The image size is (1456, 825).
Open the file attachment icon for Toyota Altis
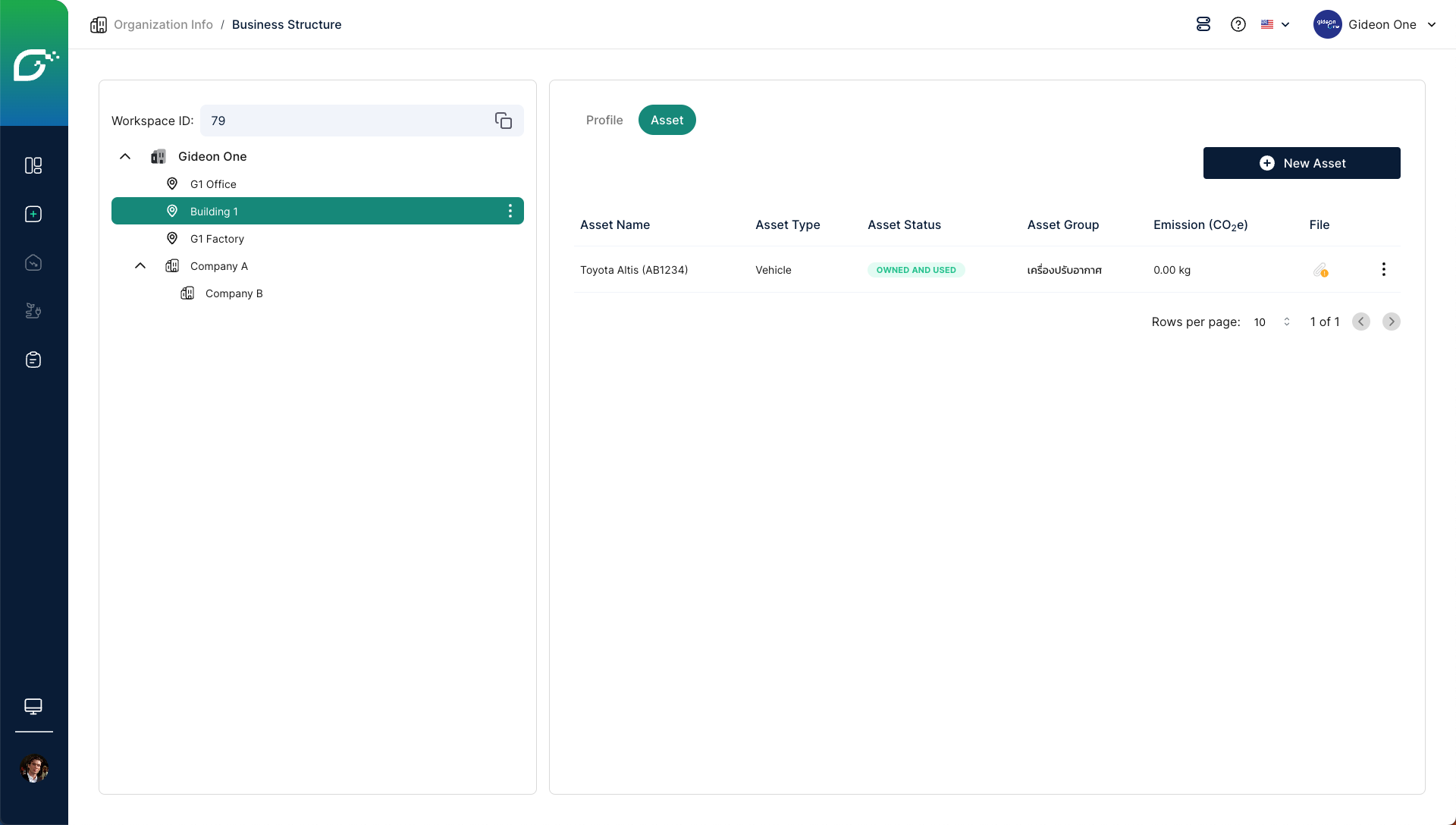pos(1320,270)
